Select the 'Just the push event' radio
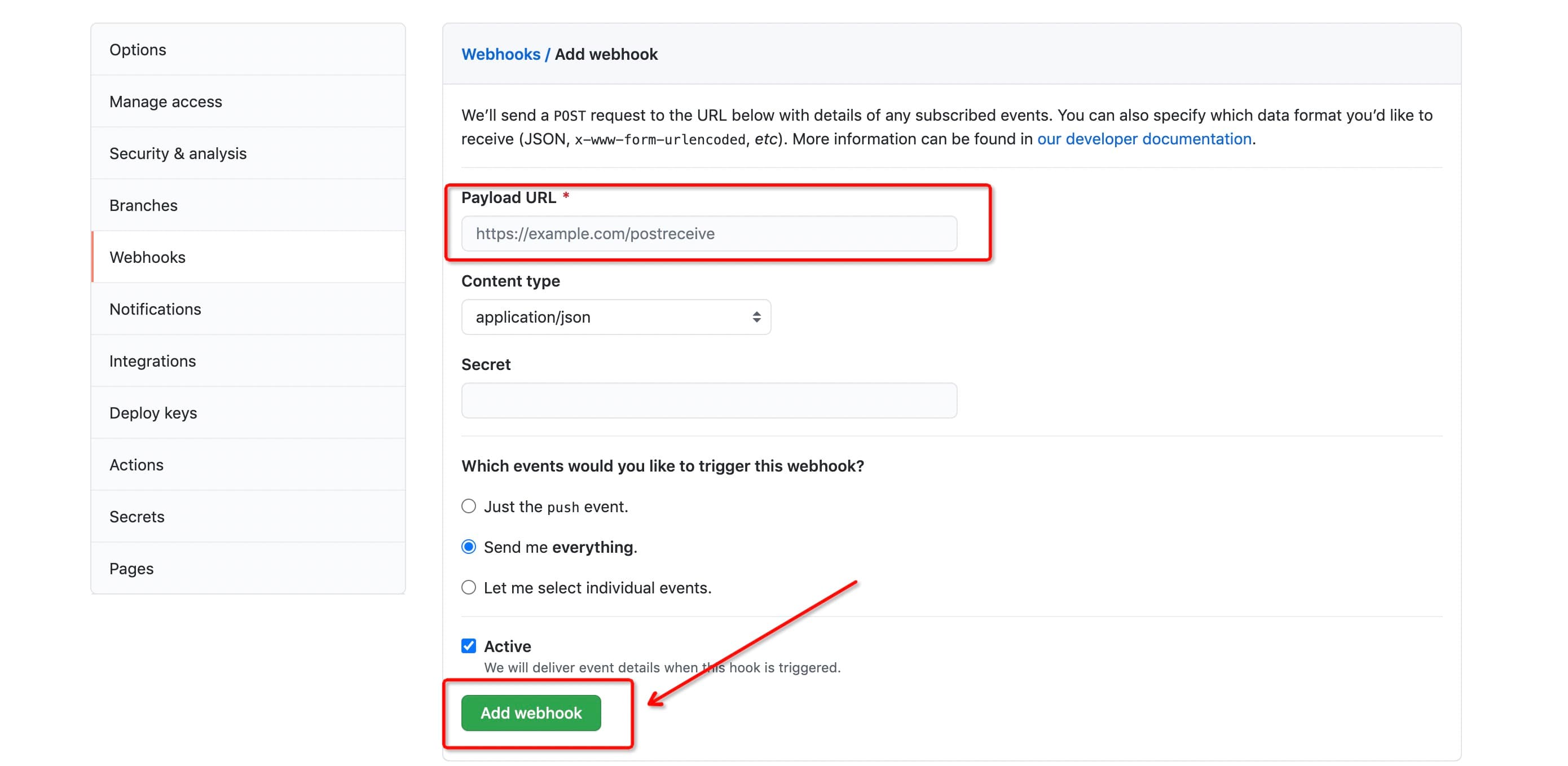 468,506
